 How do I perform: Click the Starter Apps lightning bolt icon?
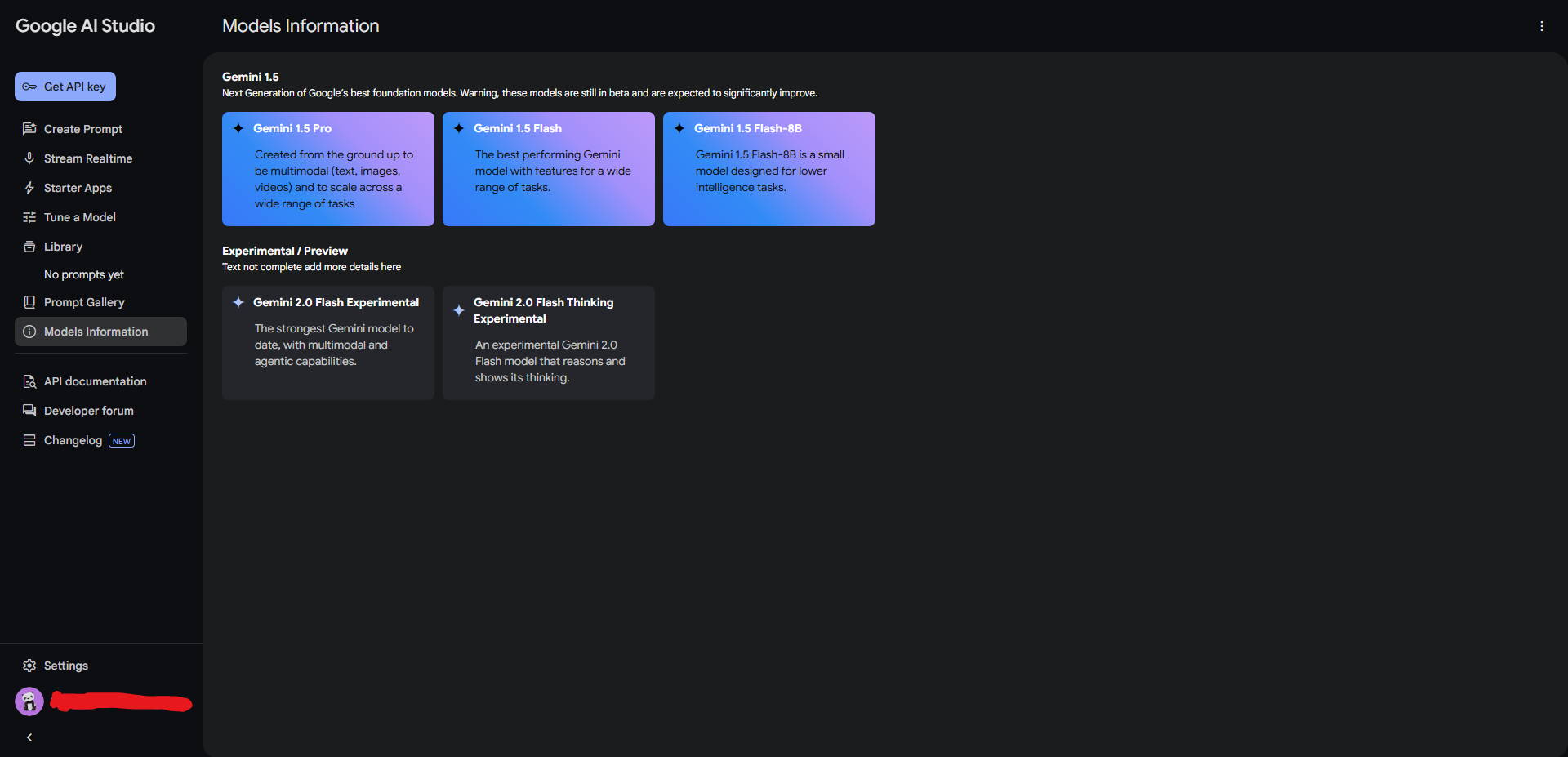pos(29,188)
